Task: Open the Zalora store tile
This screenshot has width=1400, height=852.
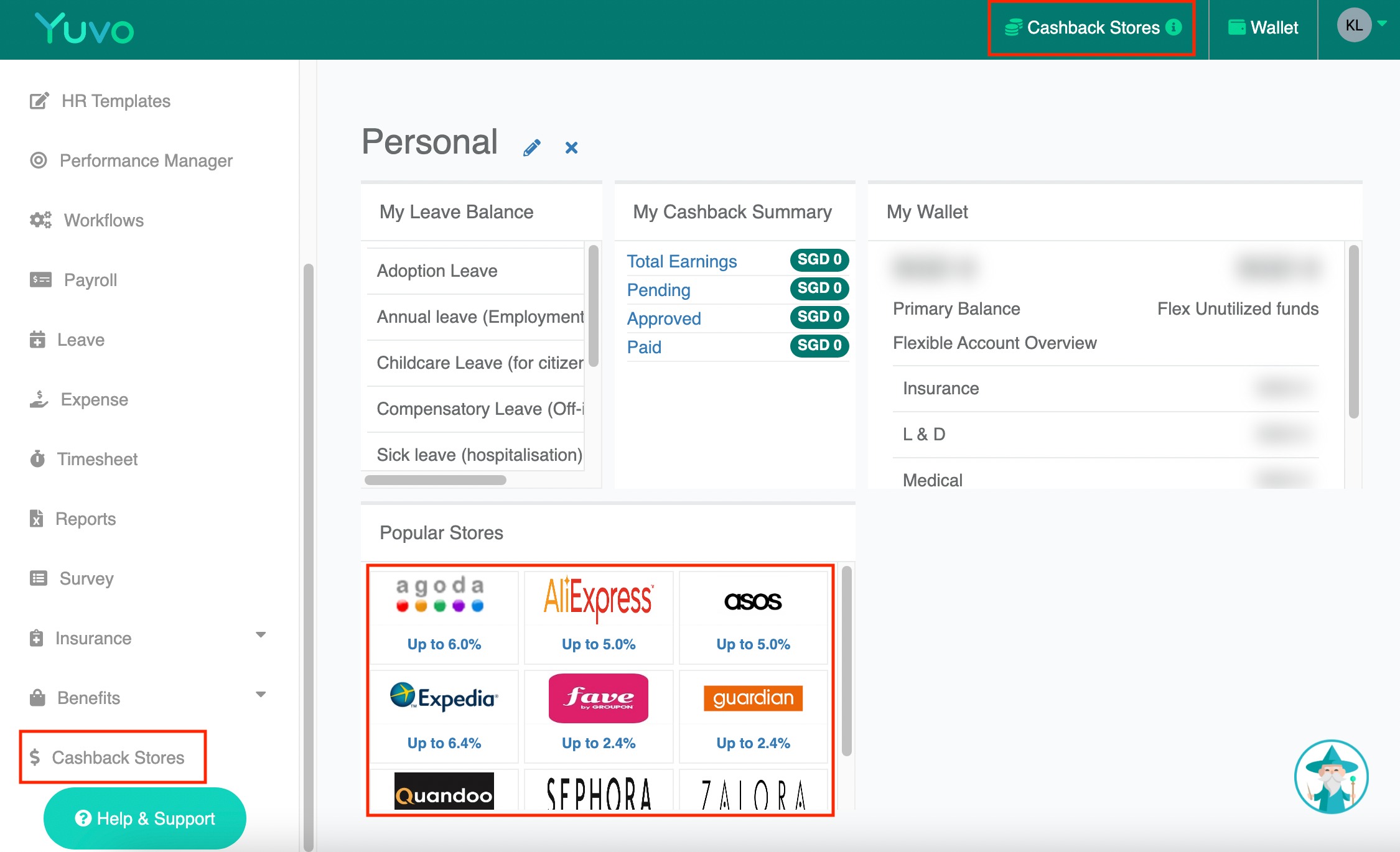Action: [x=753, y=790]
